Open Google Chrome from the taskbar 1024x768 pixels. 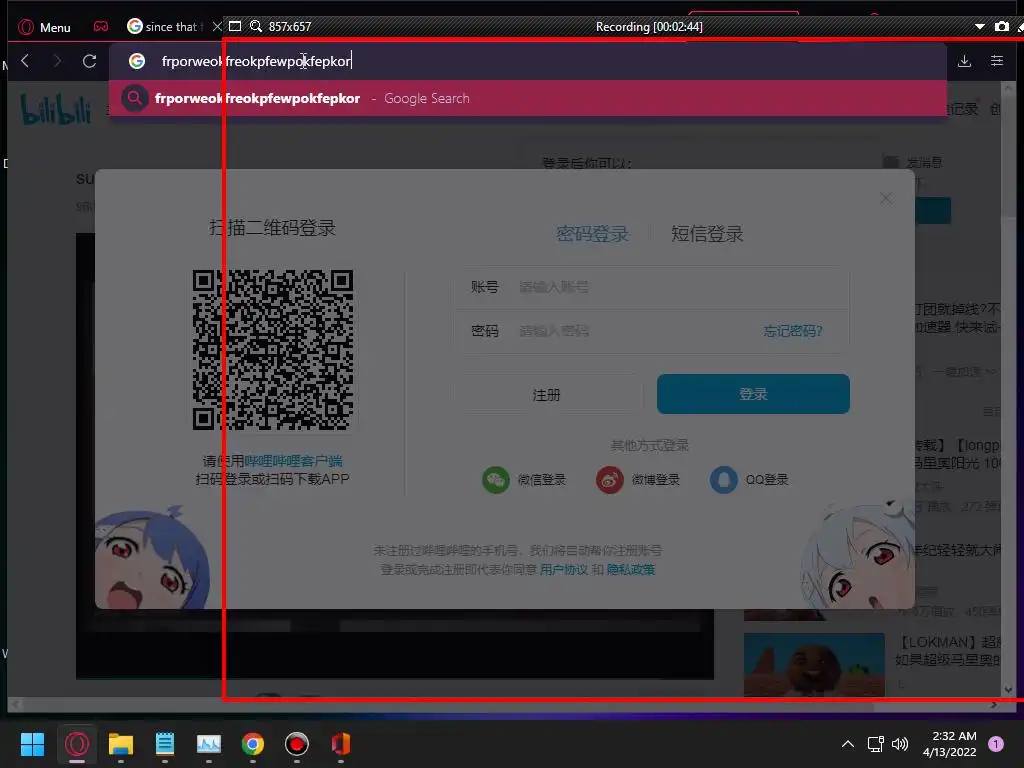coord(253,744)
